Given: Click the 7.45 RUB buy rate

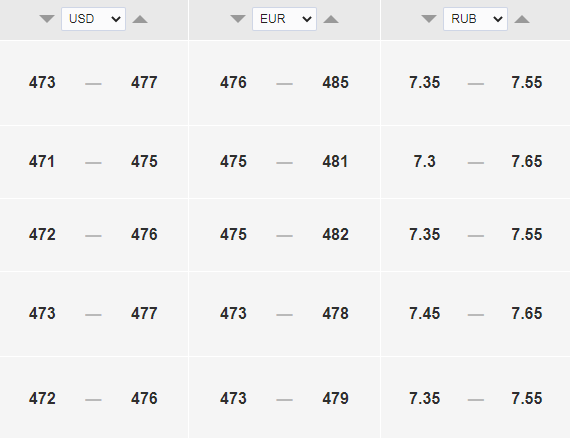Looking at the screenshot, I should pos(425,313).
